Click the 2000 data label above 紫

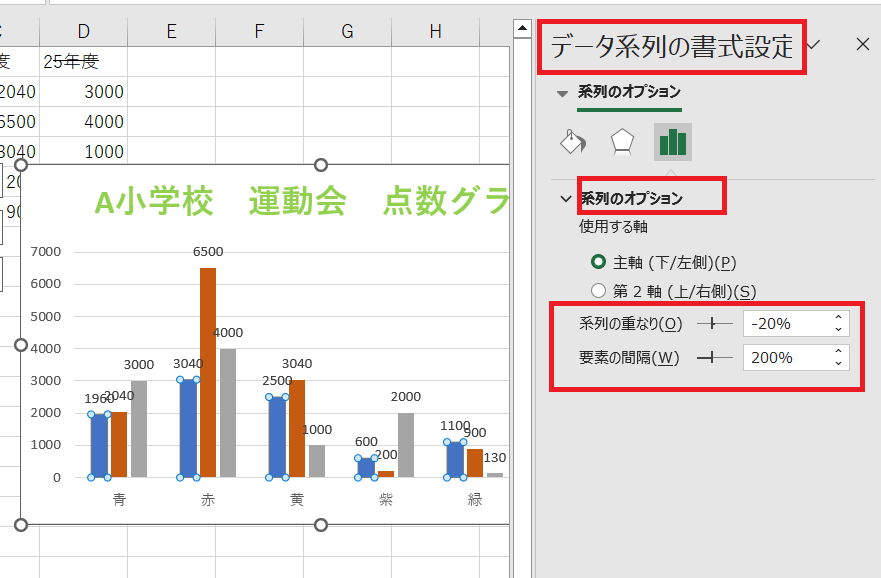click(406, 397)
